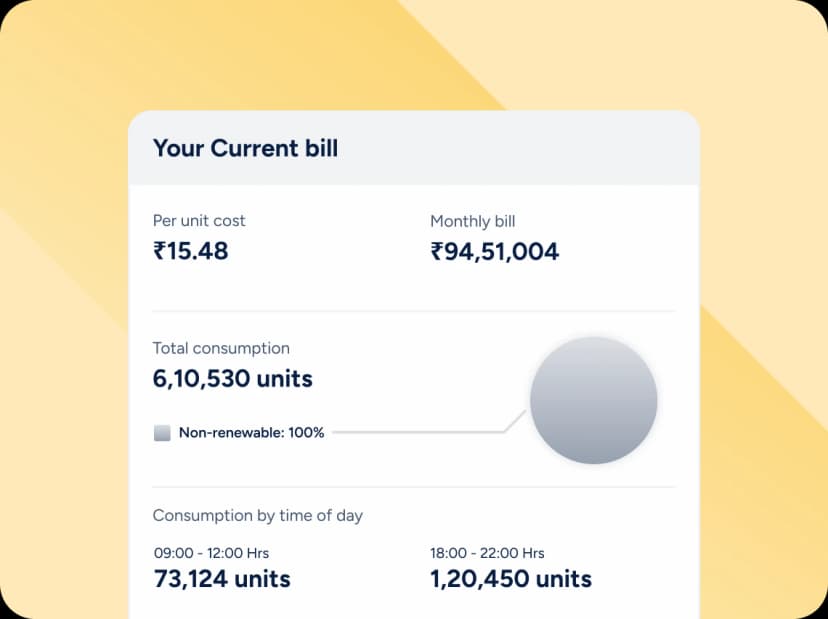Select the Monthly bill amount ₹94,51,004
Viewport: 828px width, 619px height.
tap(494, 251)
